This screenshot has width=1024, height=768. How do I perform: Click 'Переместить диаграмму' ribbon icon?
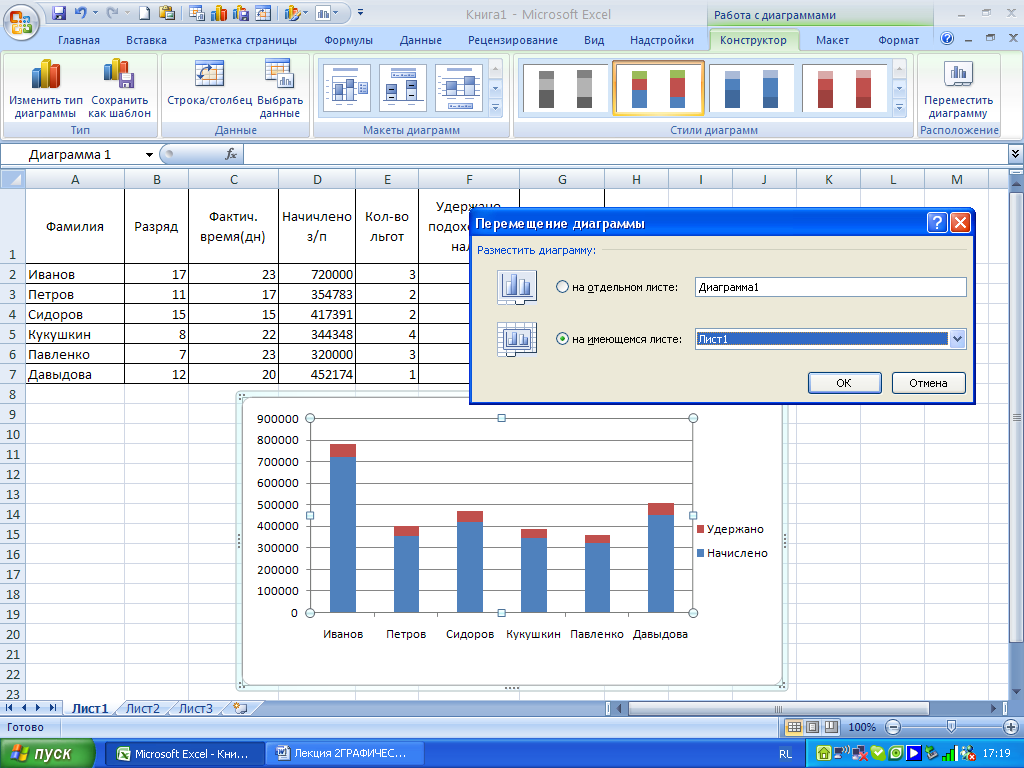[x=958, y=75]
